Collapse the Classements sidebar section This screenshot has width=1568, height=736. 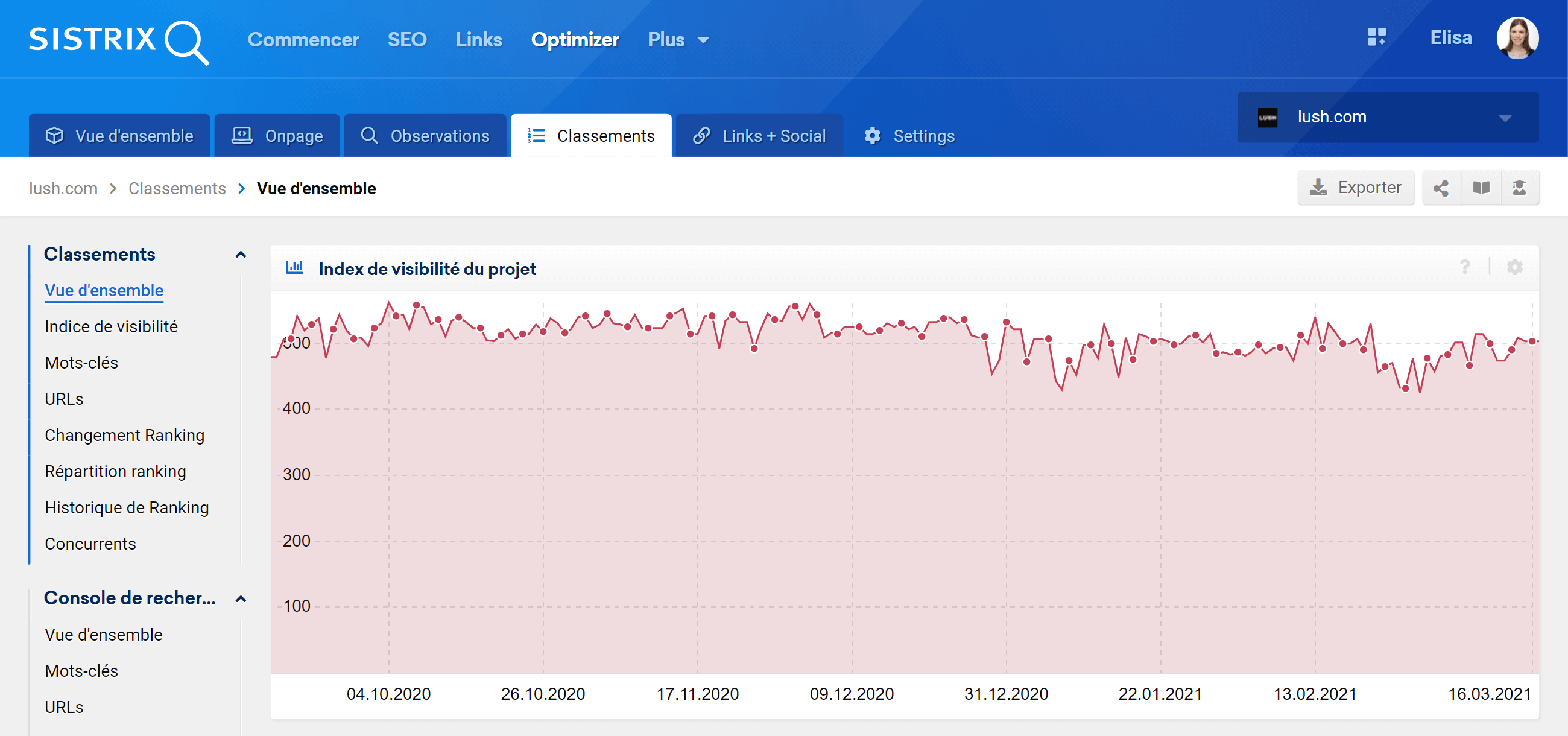241,255
